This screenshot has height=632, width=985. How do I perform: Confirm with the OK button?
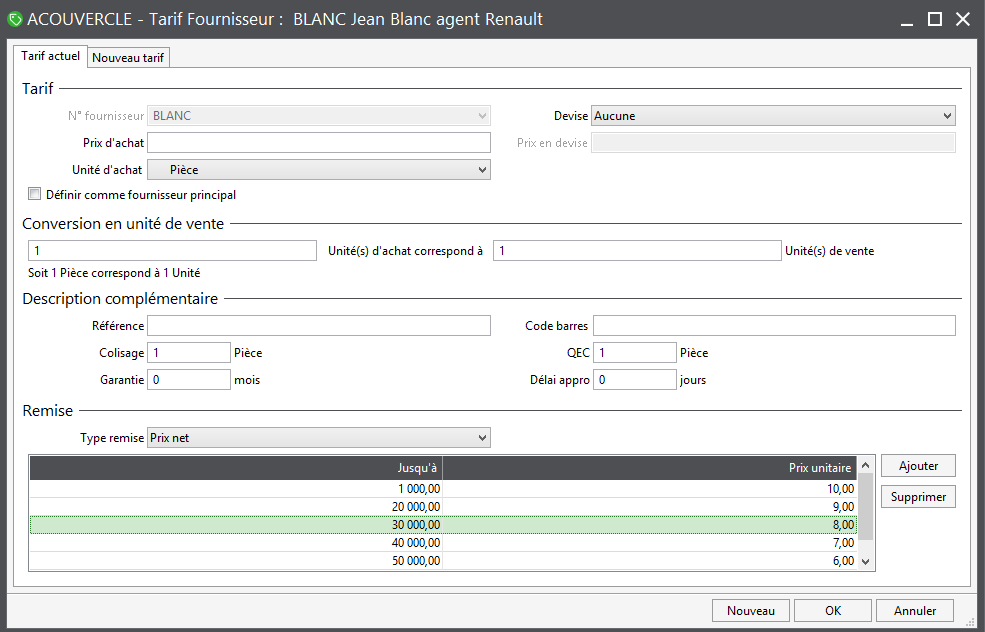click(833, 610)
